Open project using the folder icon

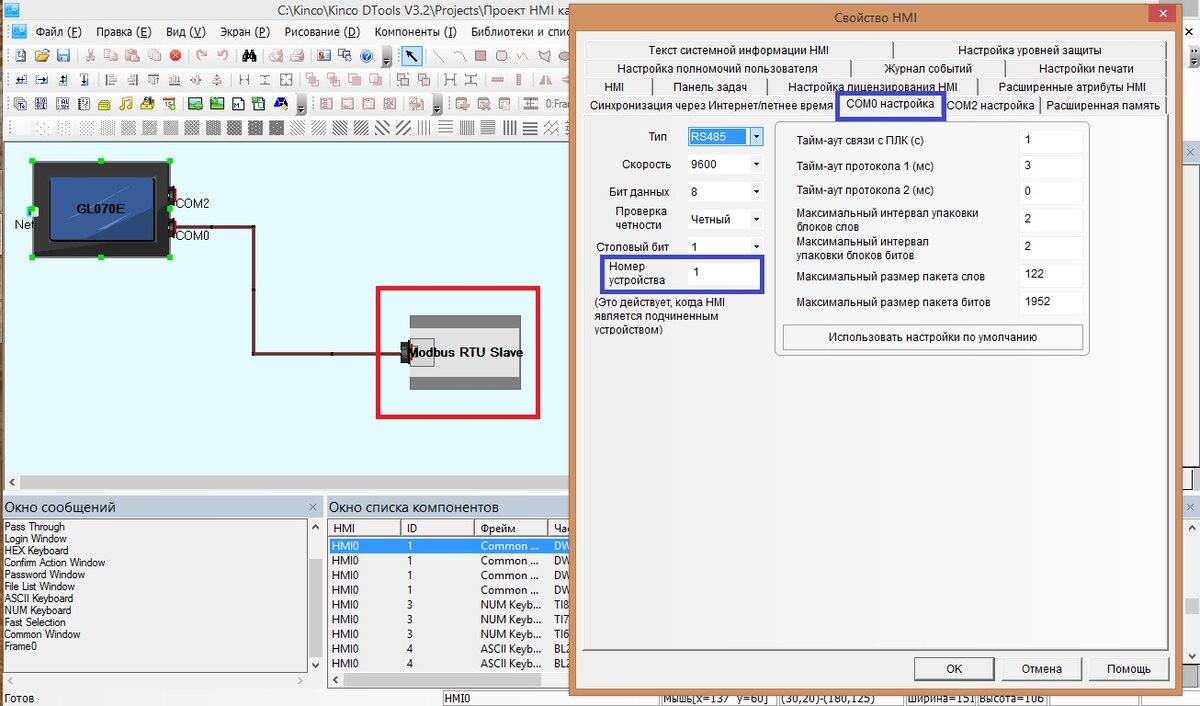pos(42,56)
